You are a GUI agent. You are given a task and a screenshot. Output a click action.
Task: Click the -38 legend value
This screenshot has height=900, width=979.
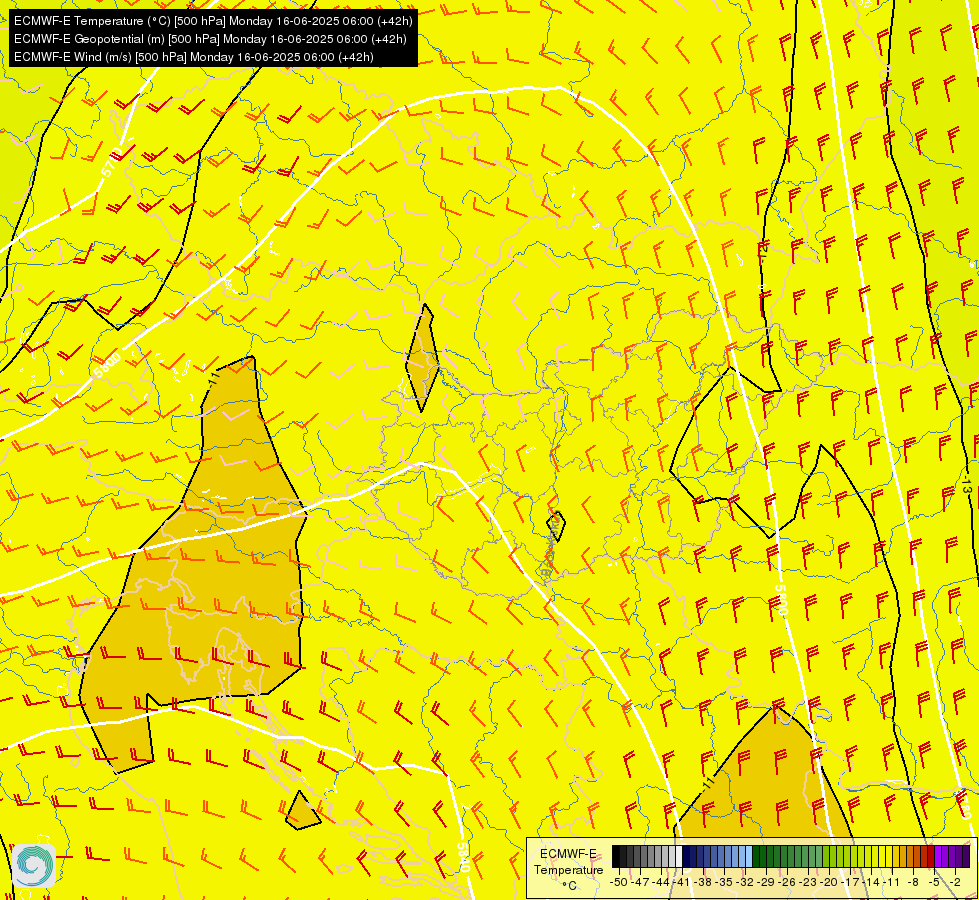703,882
